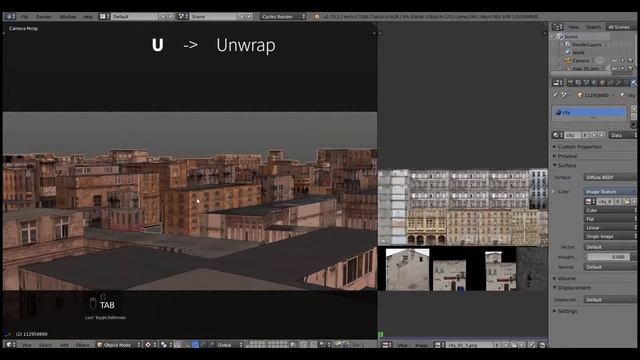This screenshot has width=640, height=360.
Task: Add a new scene
Action: click(x=241, y=17)
